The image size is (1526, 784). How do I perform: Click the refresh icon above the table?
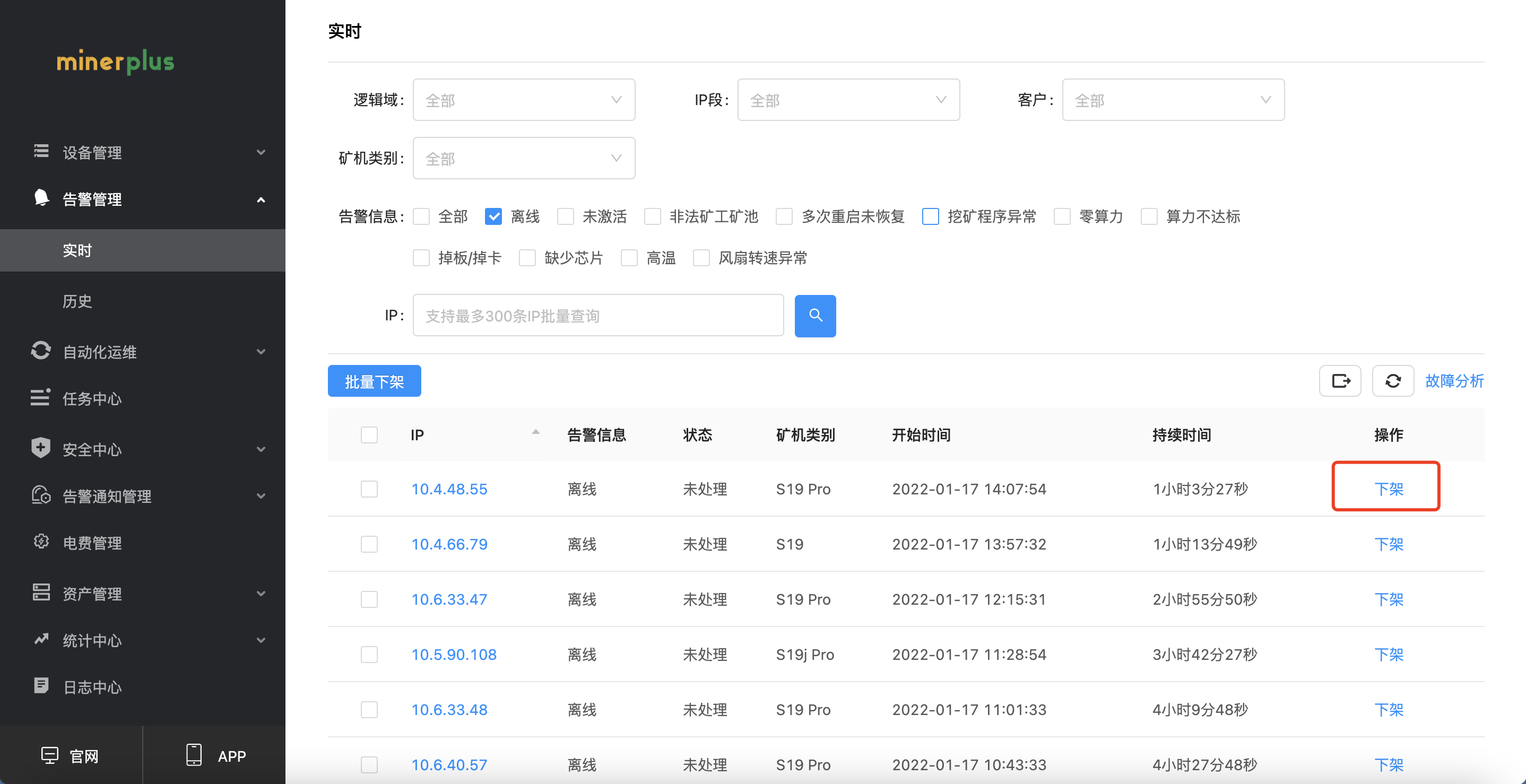click(x=1393, y=381)
